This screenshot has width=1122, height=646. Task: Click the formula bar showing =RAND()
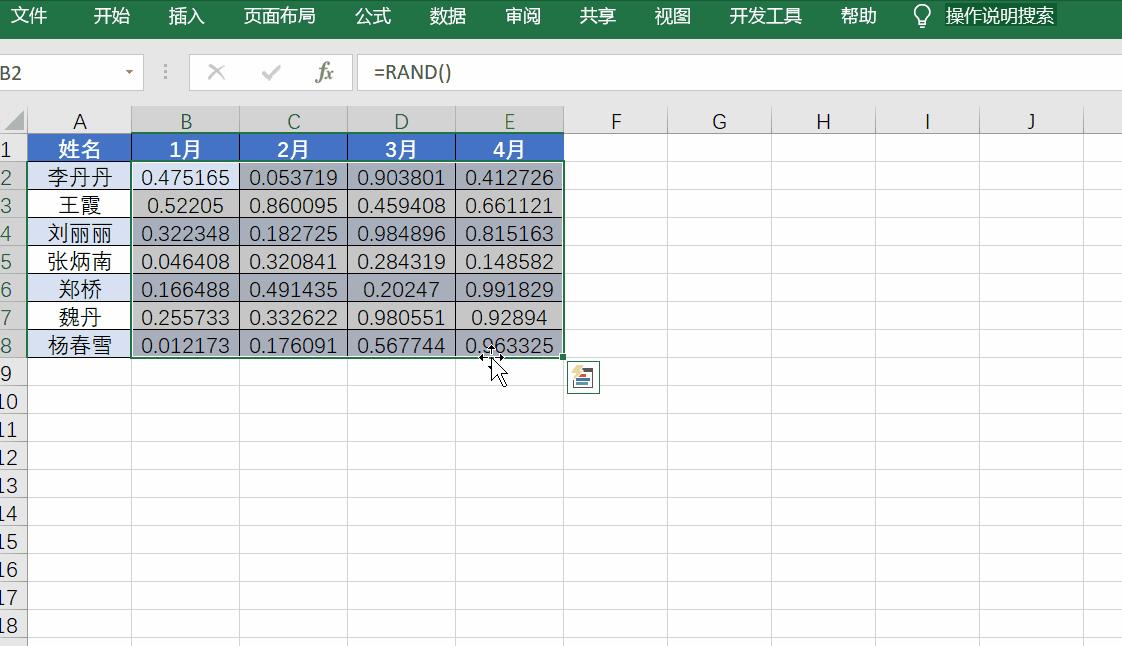(500, 72)
